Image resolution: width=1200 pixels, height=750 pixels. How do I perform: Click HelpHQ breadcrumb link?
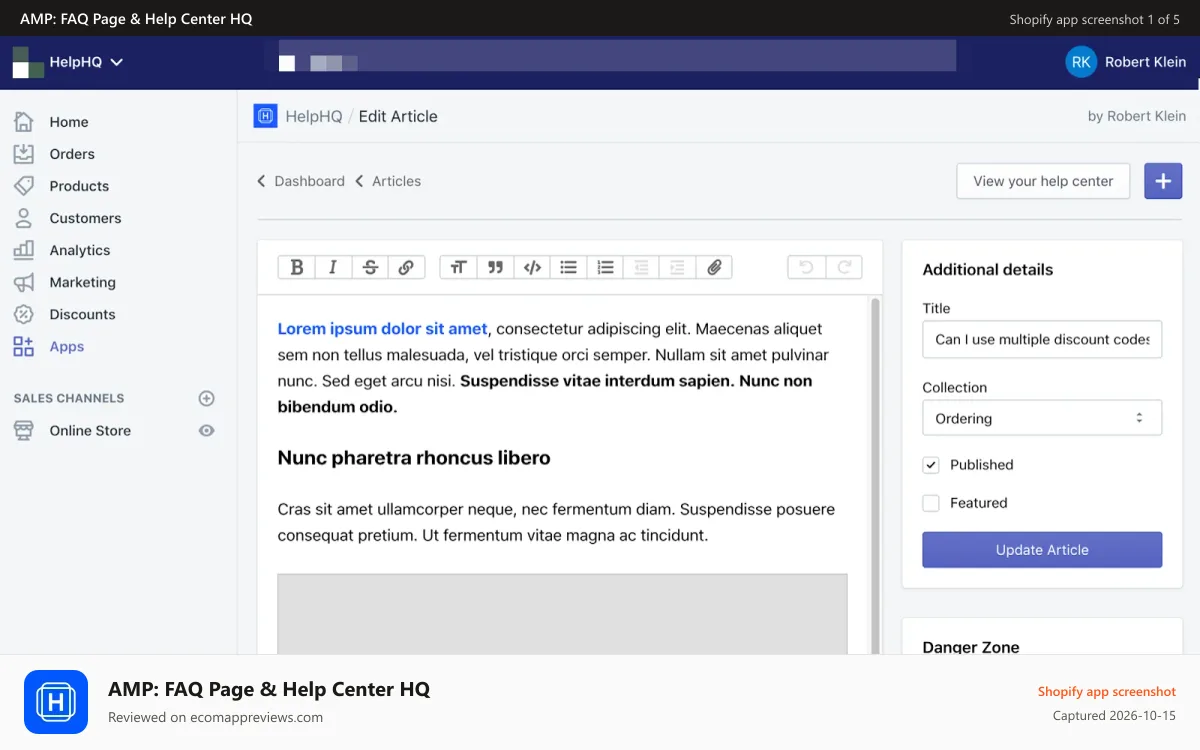(x=314, y=116)
